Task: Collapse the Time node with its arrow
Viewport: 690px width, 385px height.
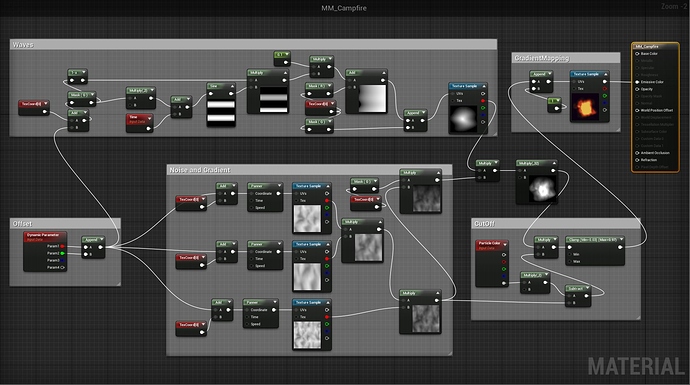Action: pyautogui.click(x=150, y=118)
